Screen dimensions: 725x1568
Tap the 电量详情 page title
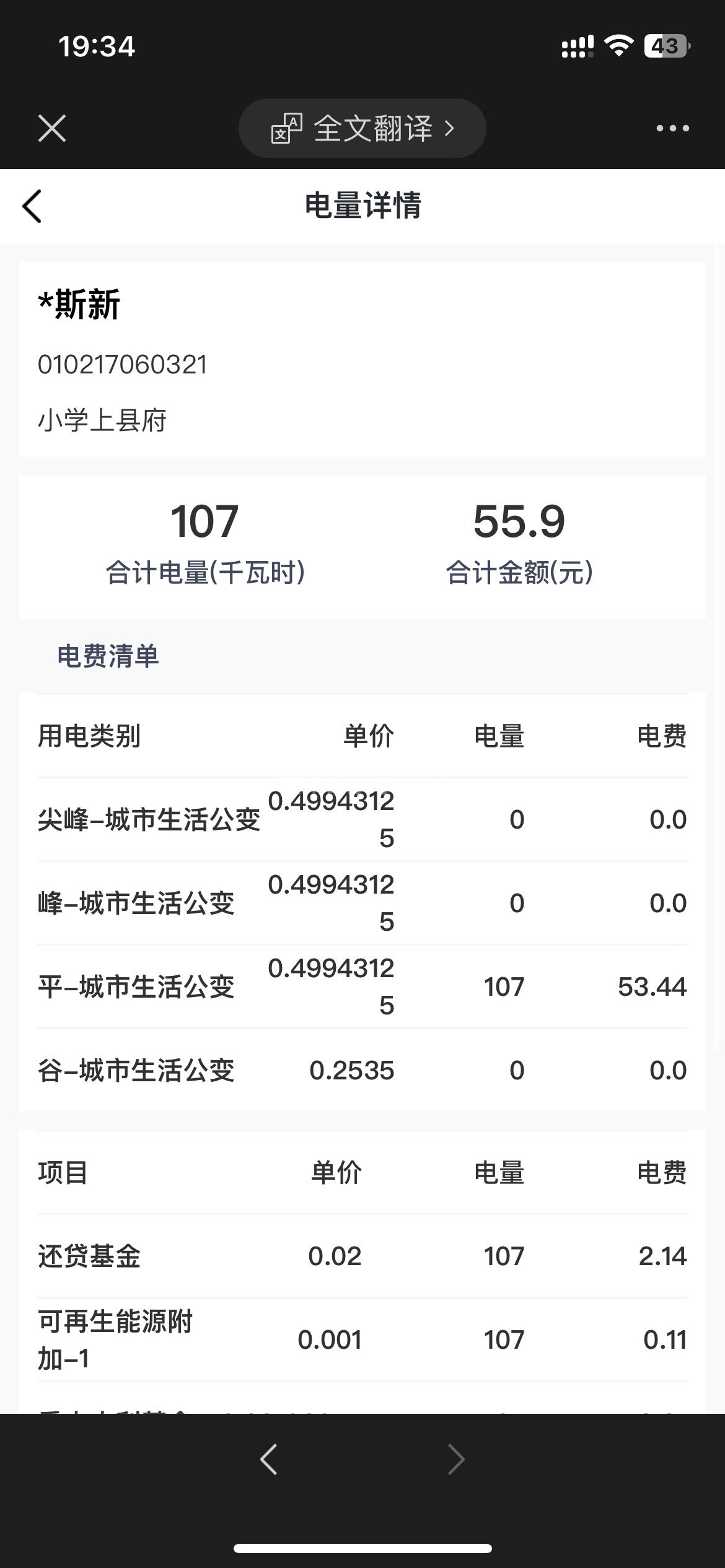point(362,206)
